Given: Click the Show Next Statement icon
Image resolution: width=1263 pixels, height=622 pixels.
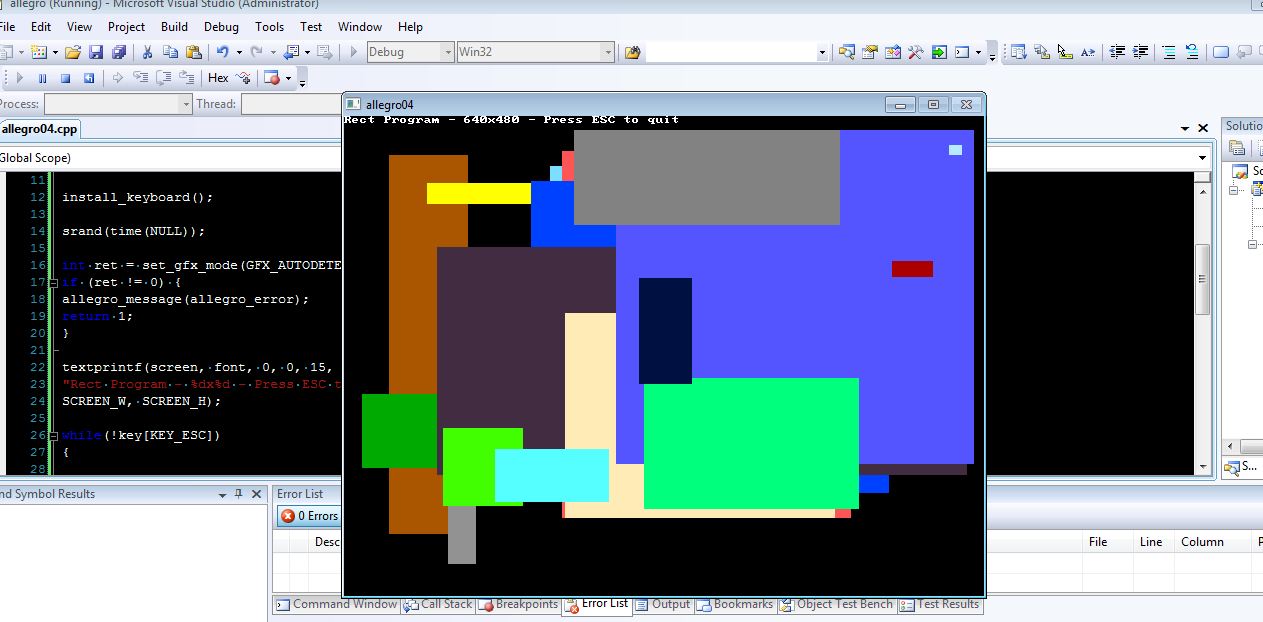Looking at the screenshot, I should tap(118, 77).
